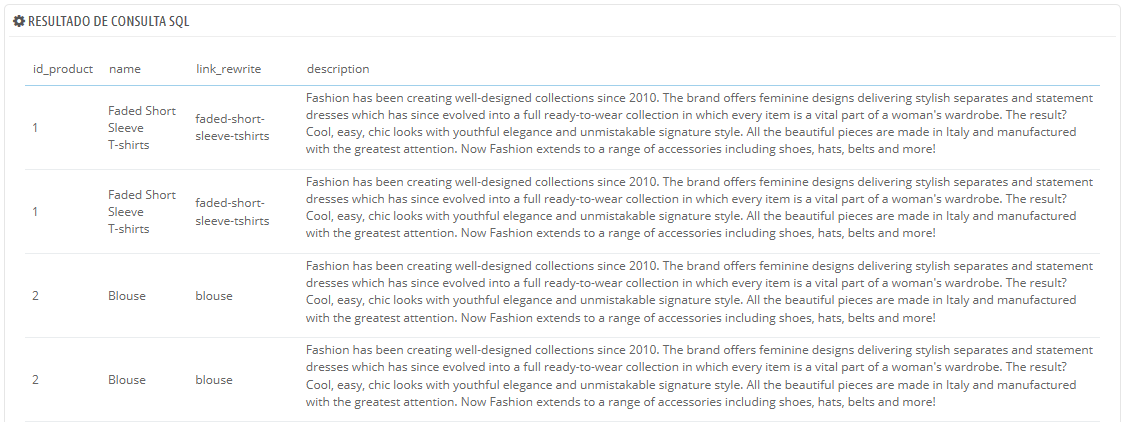
Task: Click first faded-short-sleeve-tshirts link_rewrite cell
Action: click(x=232, y=127)
